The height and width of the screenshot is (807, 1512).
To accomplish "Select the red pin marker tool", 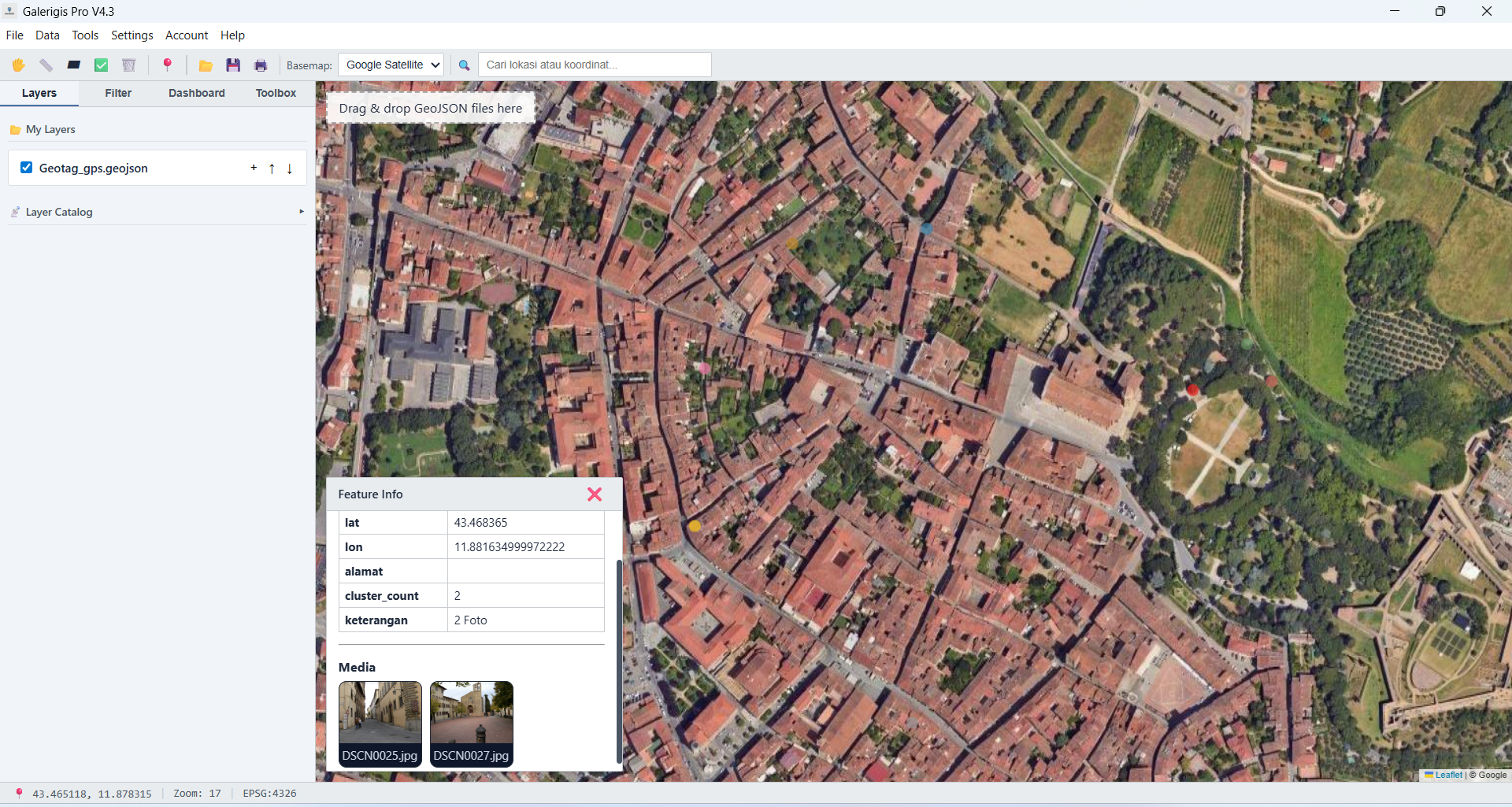I will point(167,65).
